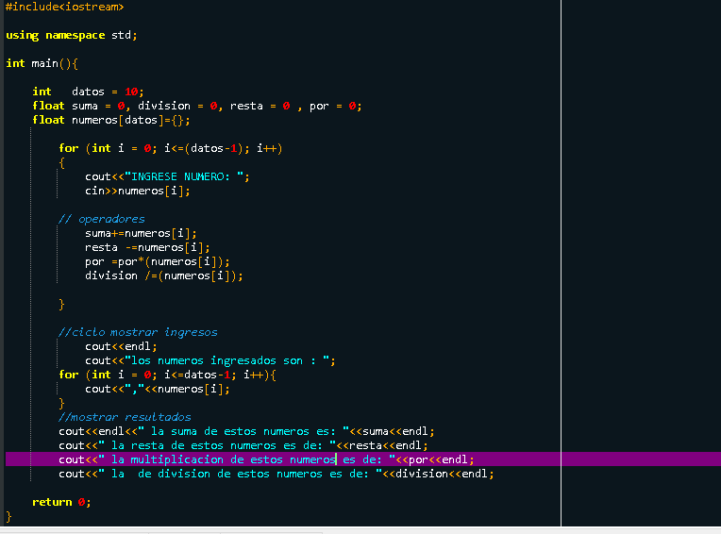The width and height of the screenshot is (721, 534).
Task: Click the opening brace under first for loop
Action: tap(62, 163)
